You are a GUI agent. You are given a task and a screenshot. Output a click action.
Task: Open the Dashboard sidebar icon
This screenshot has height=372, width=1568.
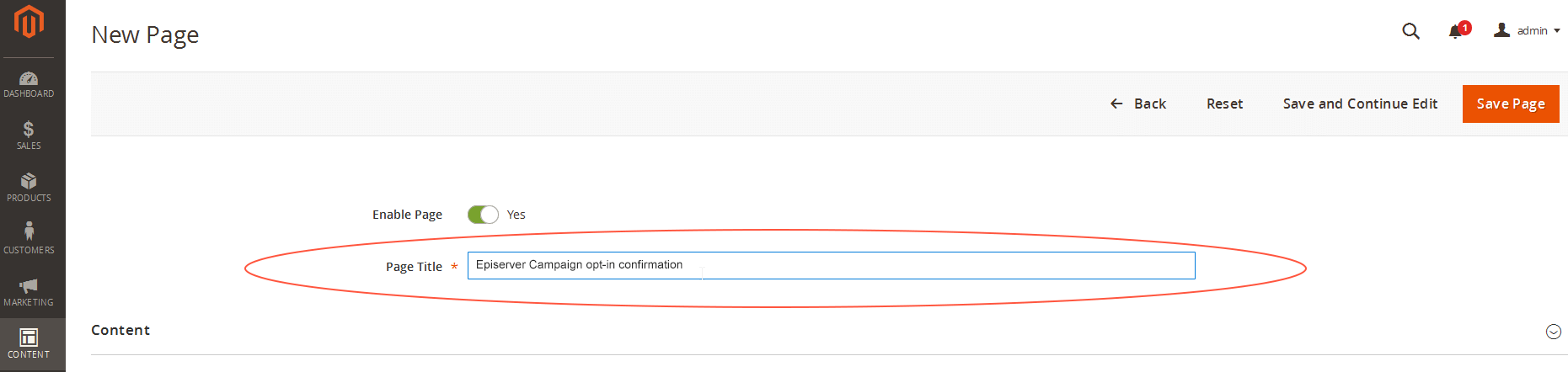(x=29, y=78)
